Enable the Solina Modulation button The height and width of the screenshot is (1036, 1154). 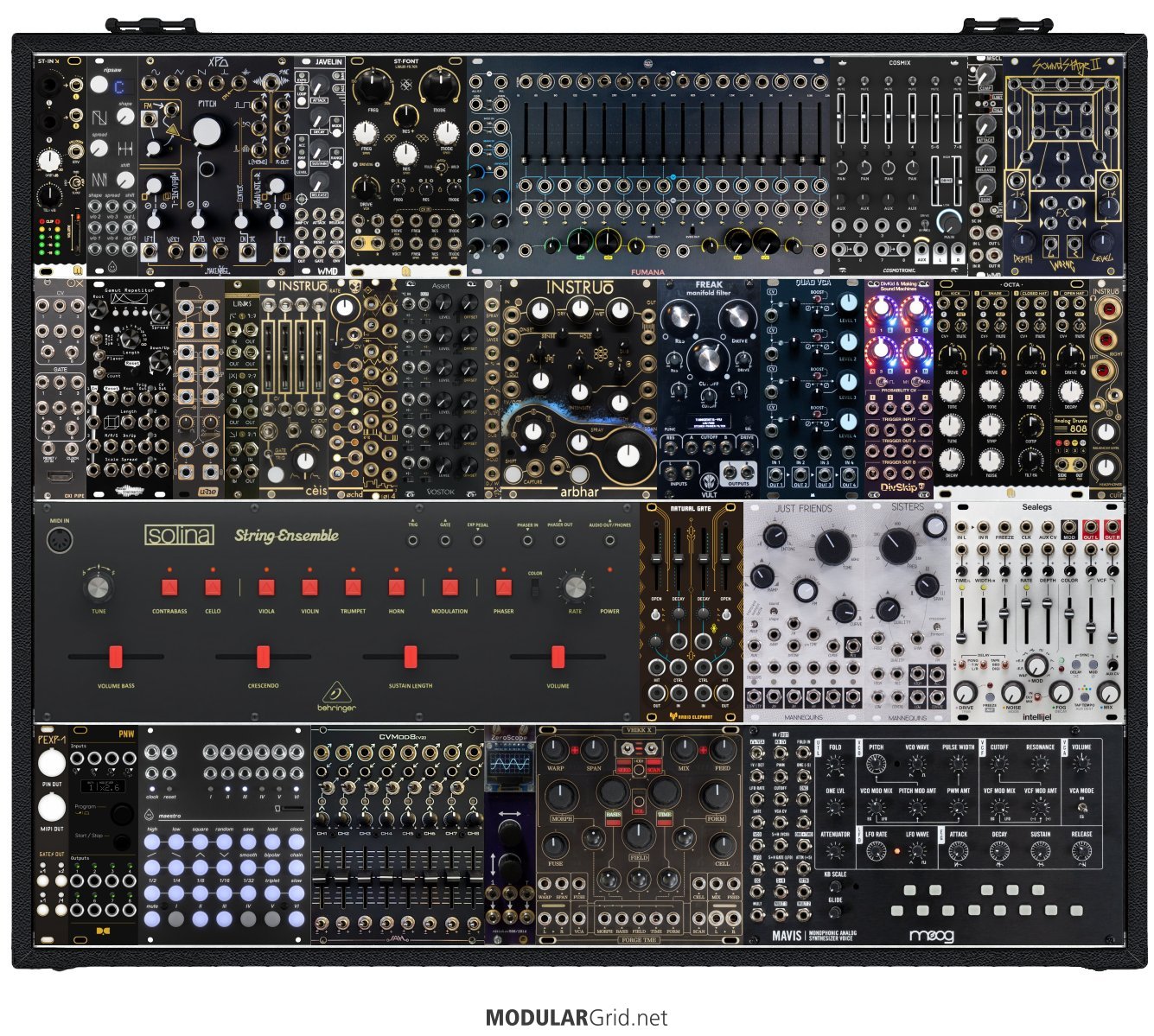tap(449, 588)
